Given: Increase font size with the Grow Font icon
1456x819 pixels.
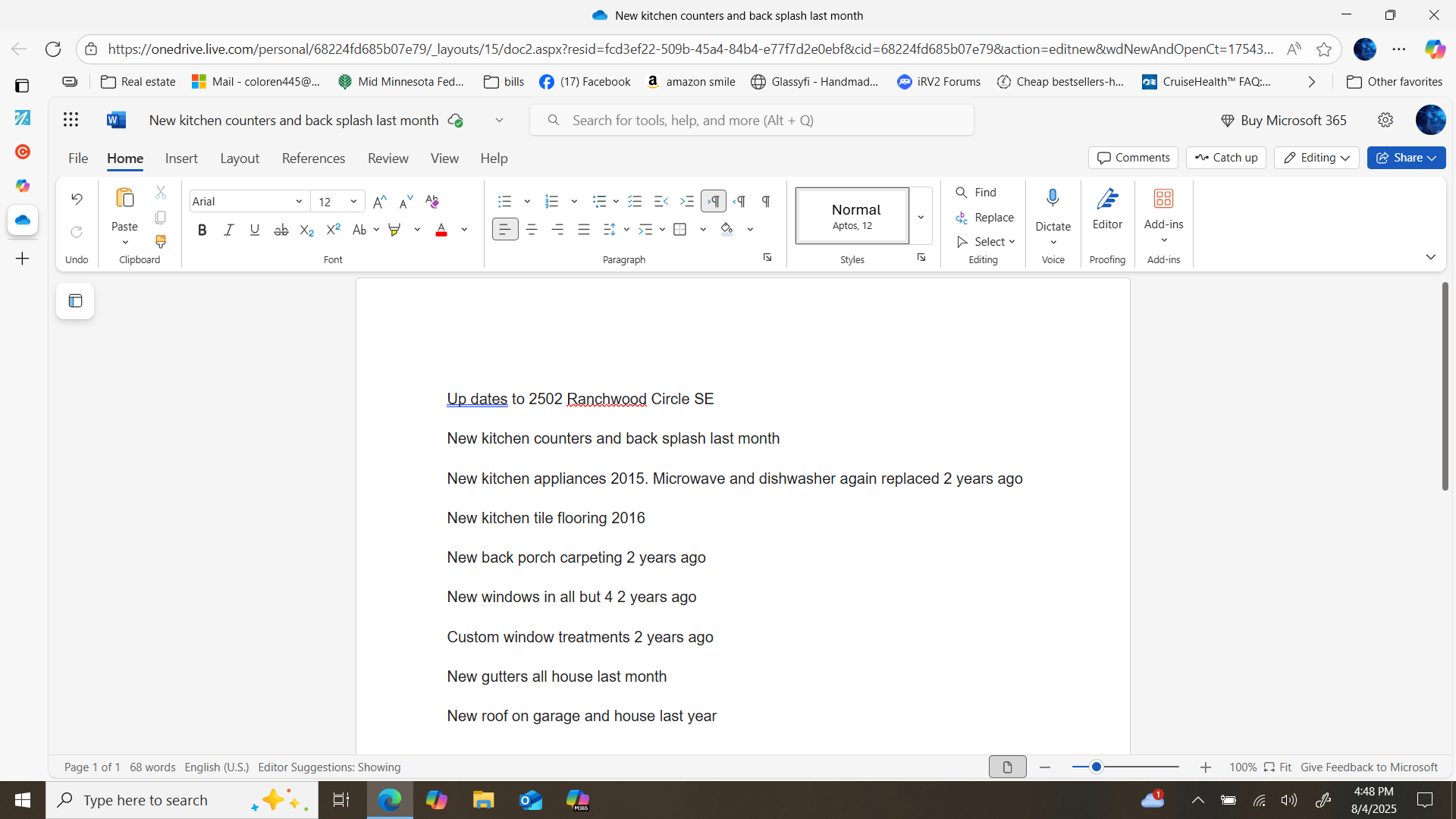Looking at the screenshot, I should pyautogui.click(x=380, y=201).
